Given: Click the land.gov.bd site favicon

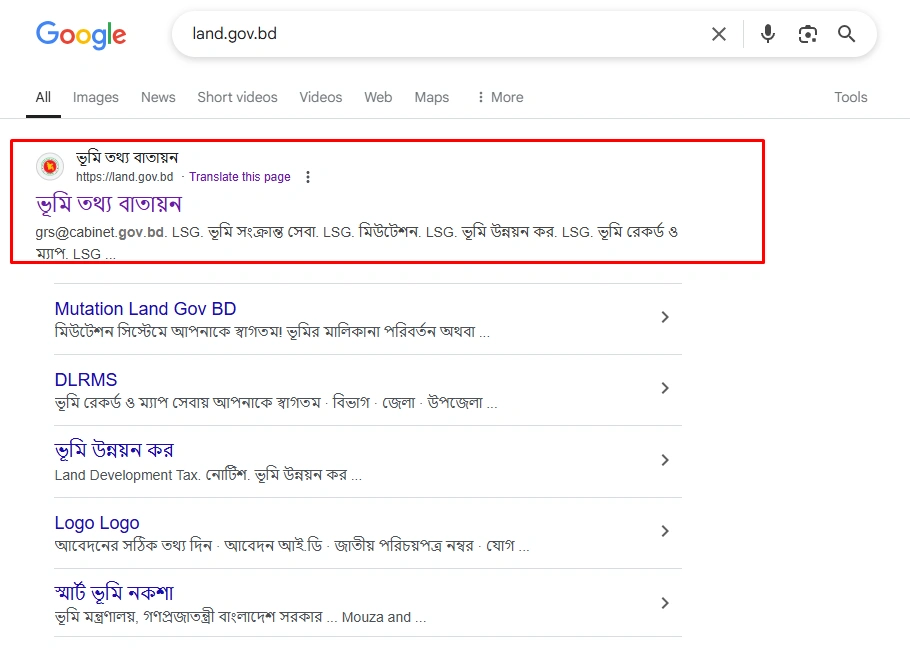Looking at the screenshot, I should tap(50, 167).
